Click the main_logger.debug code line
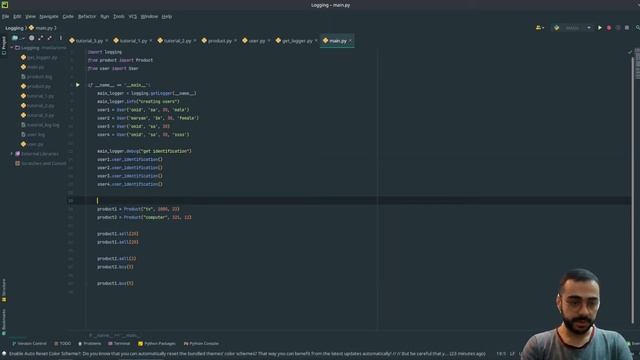 pyautogui.click(x=144, y=151)
